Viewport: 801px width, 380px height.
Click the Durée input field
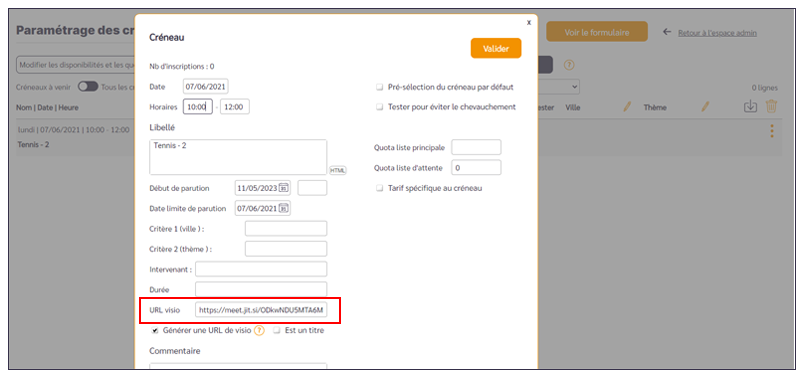261,289
